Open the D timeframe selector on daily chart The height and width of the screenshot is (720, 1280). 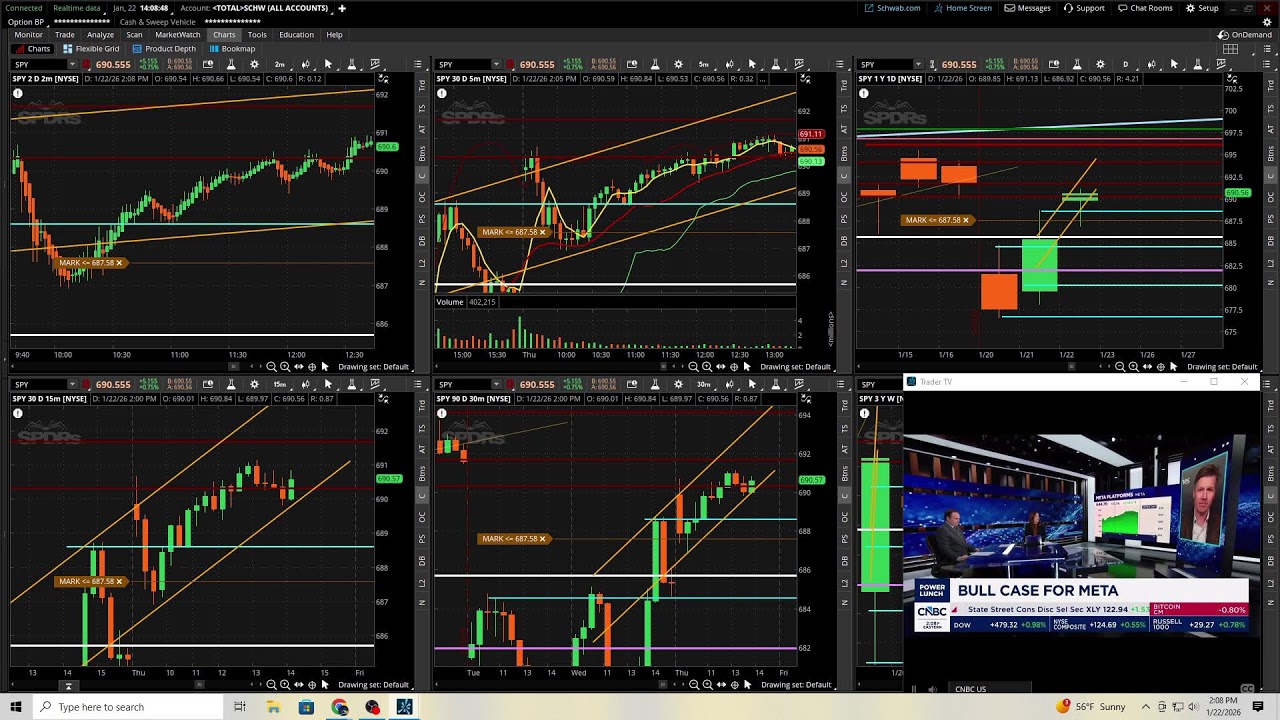pyautogui.click(x=1126, y=64)
